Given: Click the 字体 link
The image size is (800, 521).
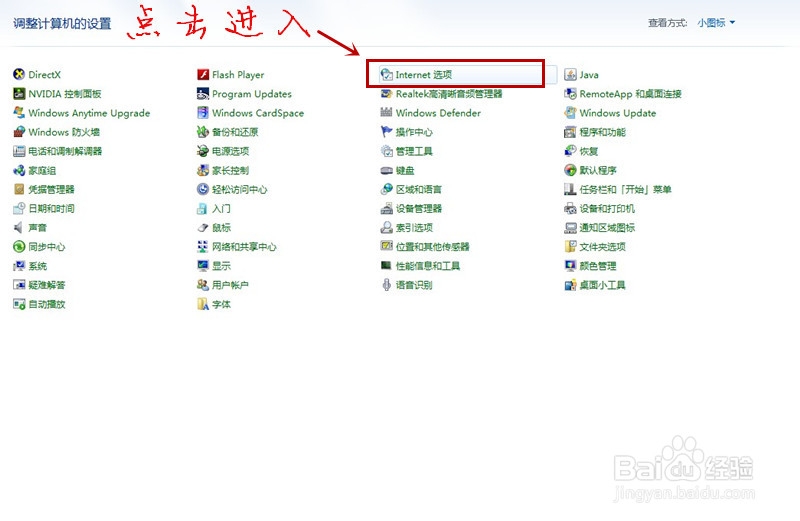Looking at the screenshot, I should coord(221,304).
